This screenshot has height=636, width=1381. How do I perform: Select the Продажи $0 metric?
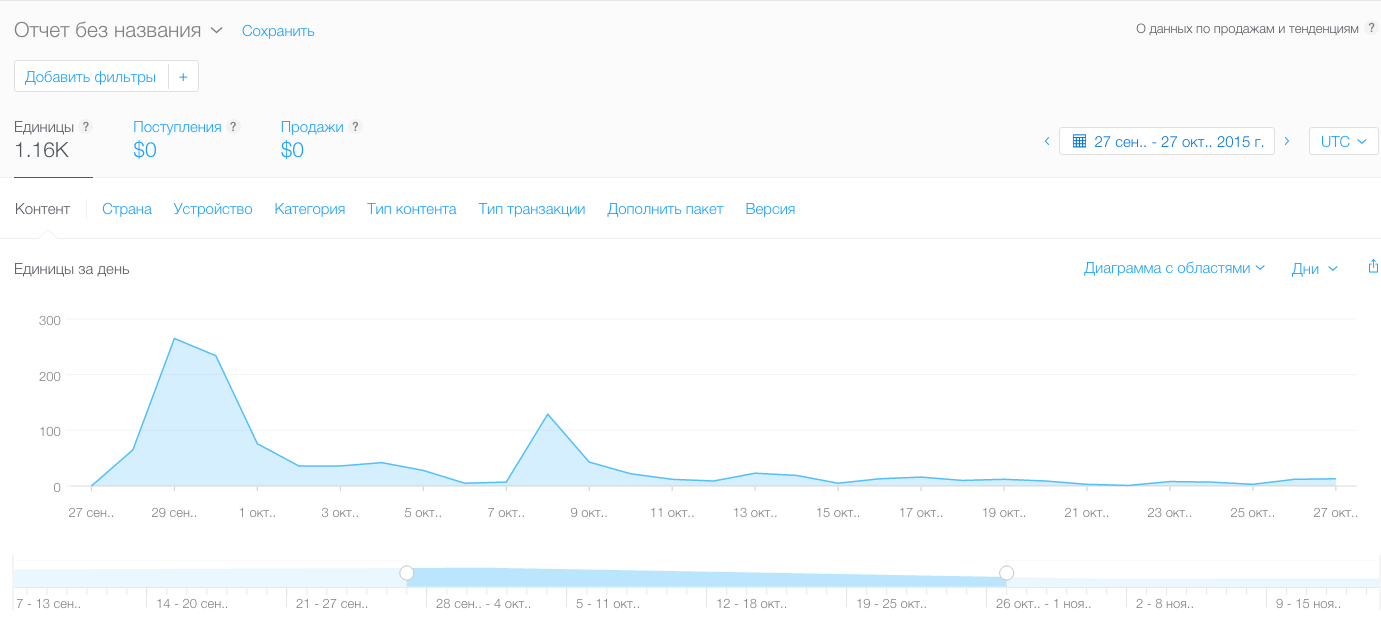[321, 140]
